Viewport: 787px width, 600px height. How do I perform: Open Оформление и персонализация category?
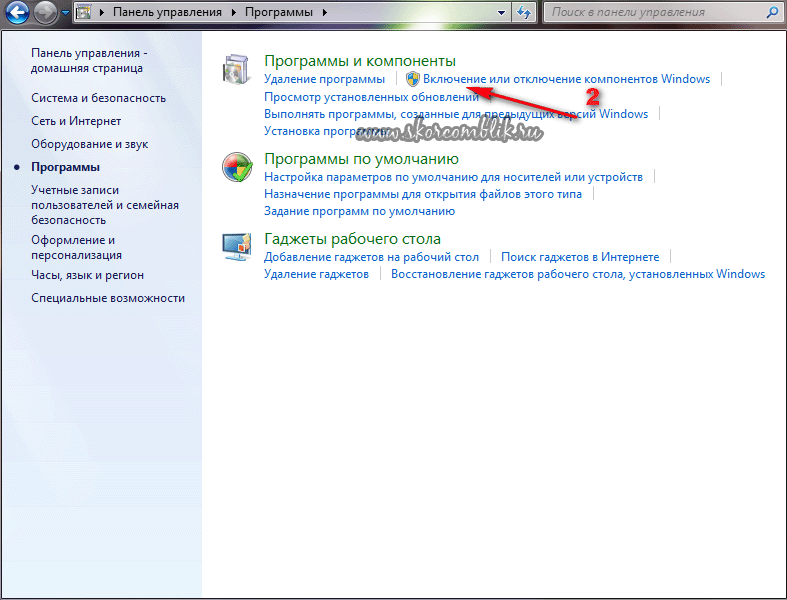(x=76, y=248)
